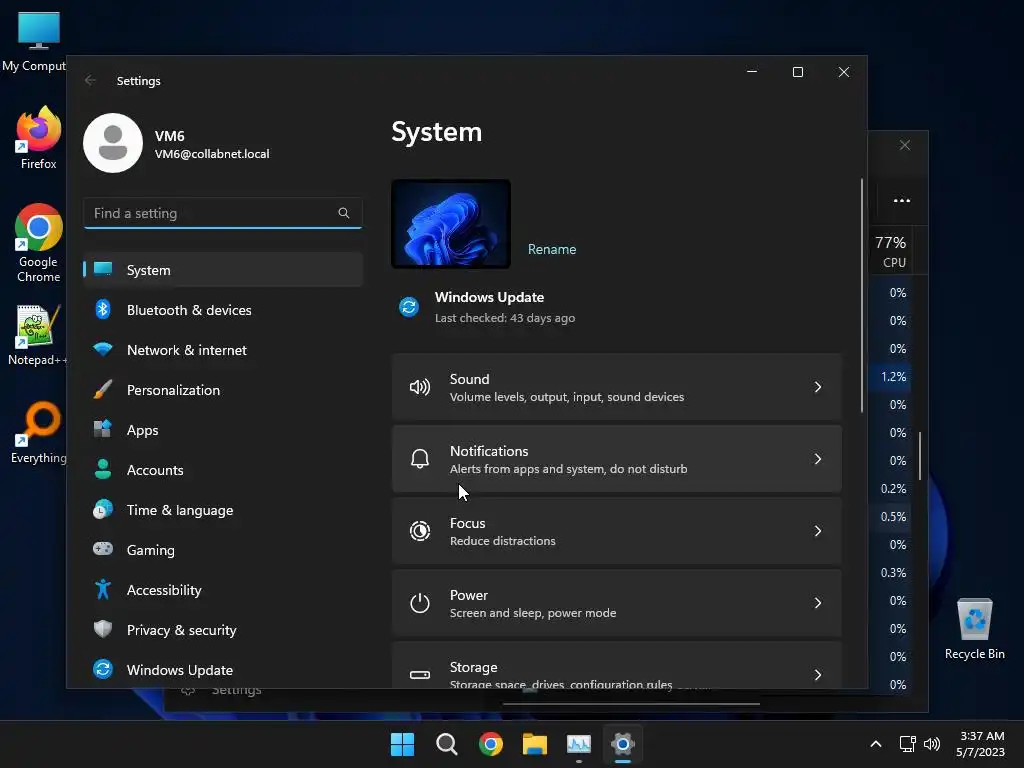Expand the Power settings chevron
The image size is (1024, 768).
click(x=818, y=603)
